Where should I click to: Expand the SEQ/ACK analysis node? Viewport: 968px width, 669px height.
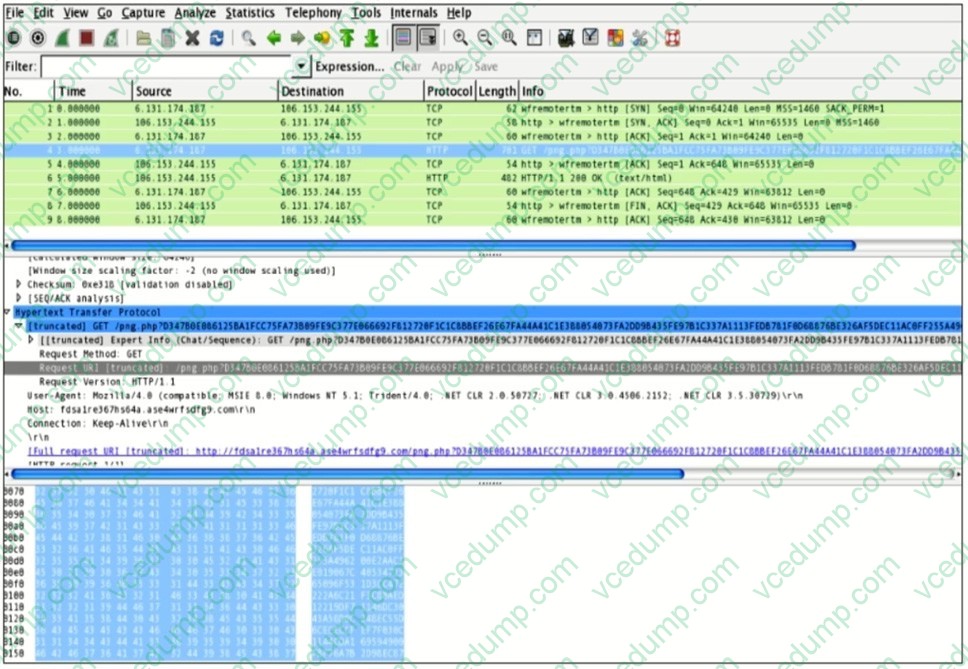tap(19, 298)
